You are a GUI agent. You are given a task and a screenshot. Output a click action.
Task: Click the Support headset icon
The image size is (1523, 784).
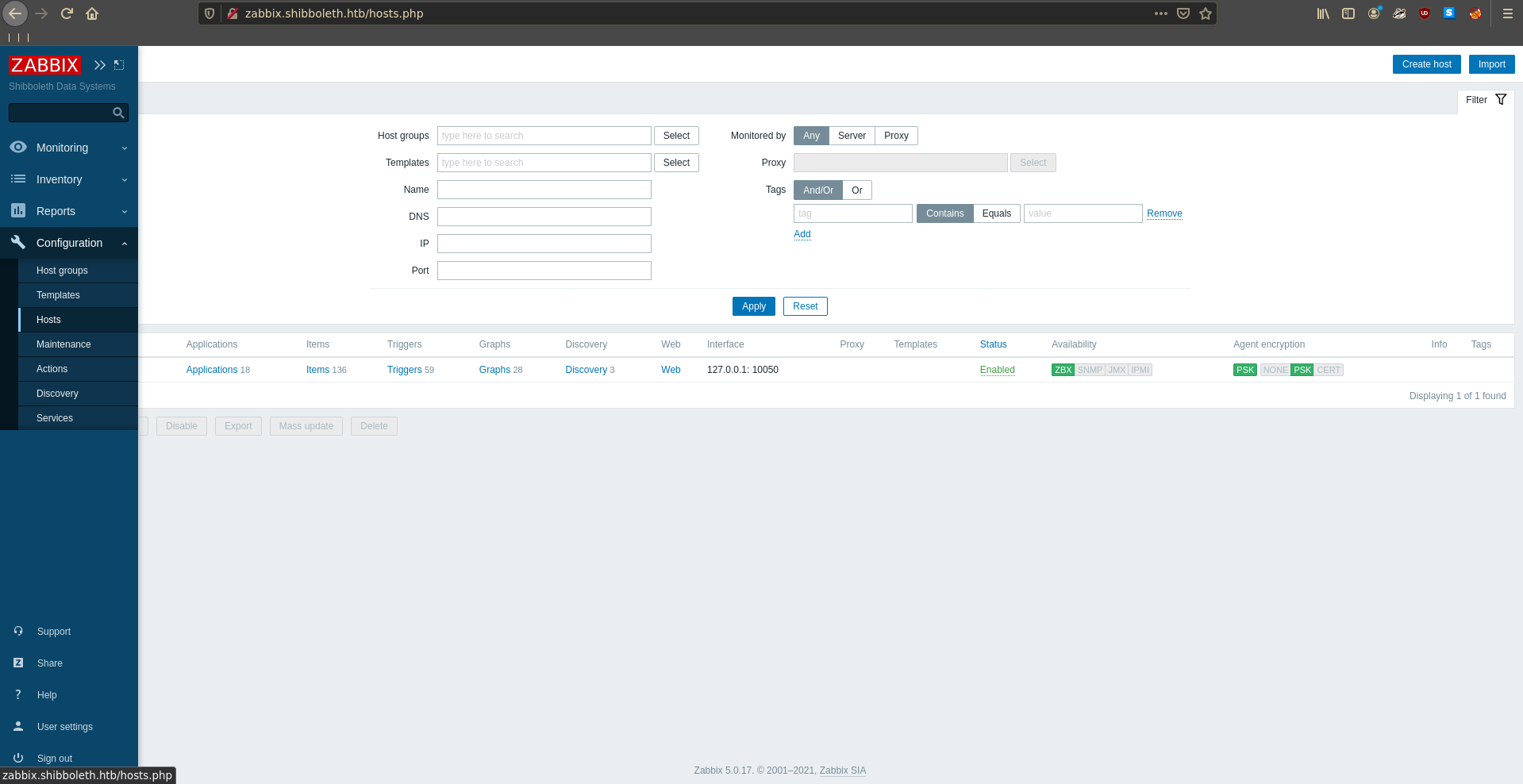point(18,631)
